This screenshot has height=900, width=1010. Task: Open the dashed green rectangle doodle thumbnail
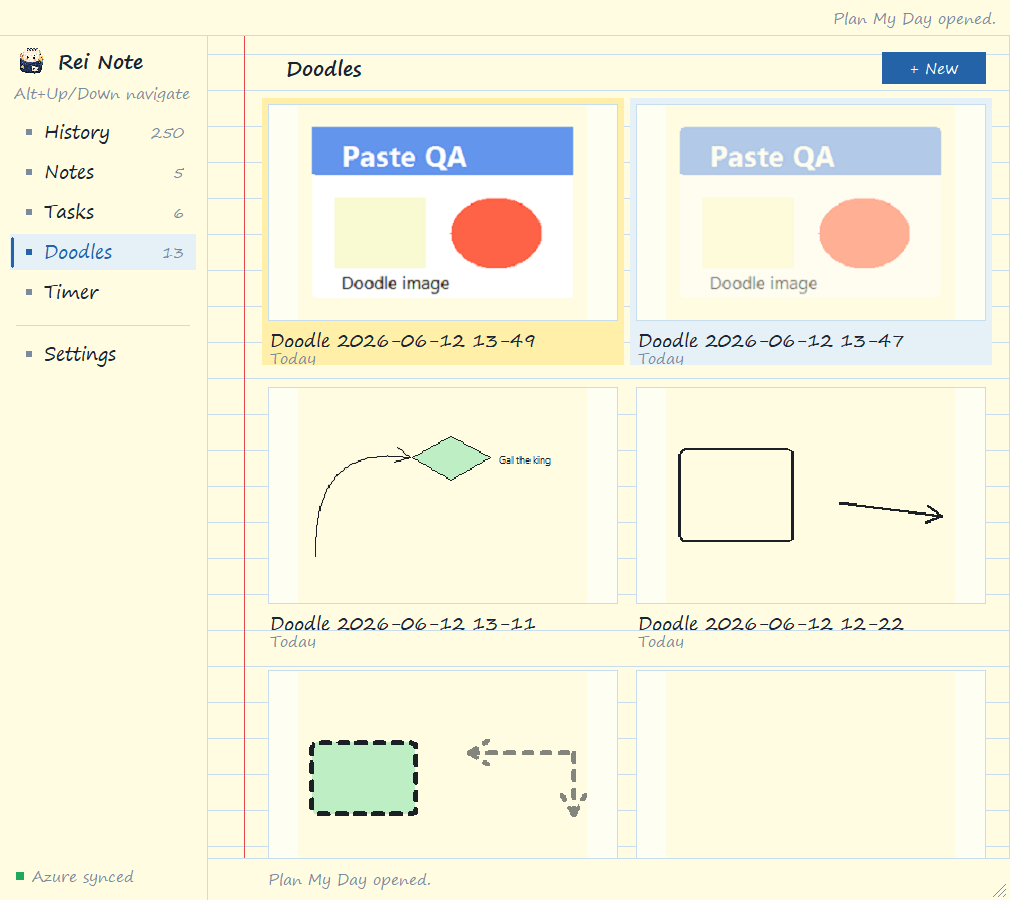(443, 765)
